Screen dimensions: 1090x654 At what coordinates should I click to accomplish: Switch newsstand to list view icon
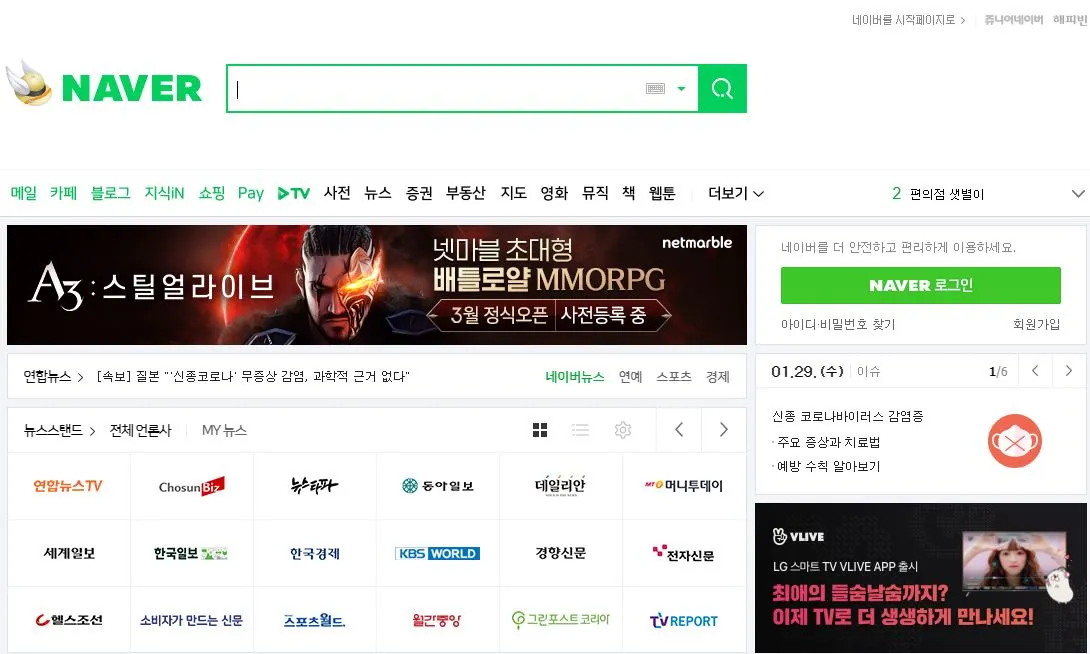click(580, 430)
